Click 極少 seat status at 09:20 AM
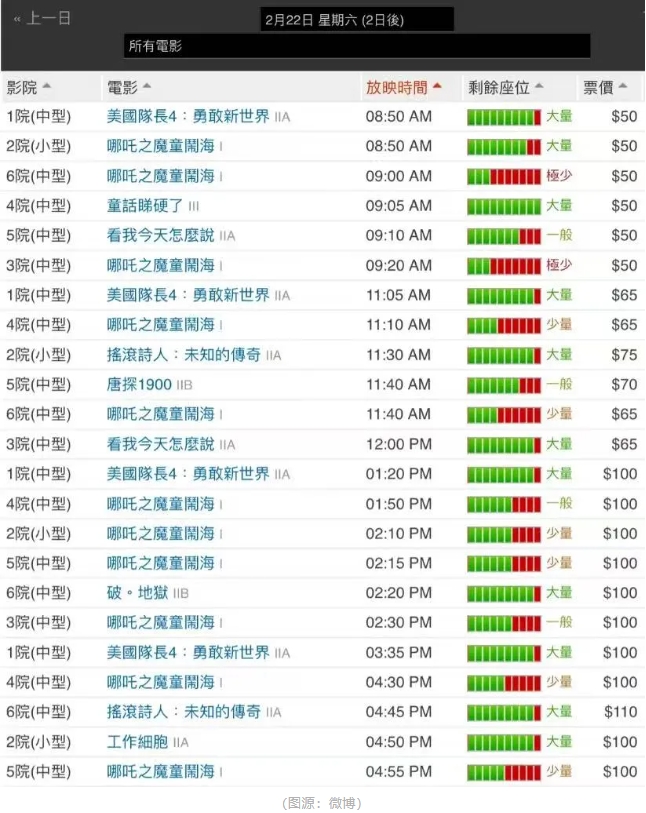 coord(559,265)
